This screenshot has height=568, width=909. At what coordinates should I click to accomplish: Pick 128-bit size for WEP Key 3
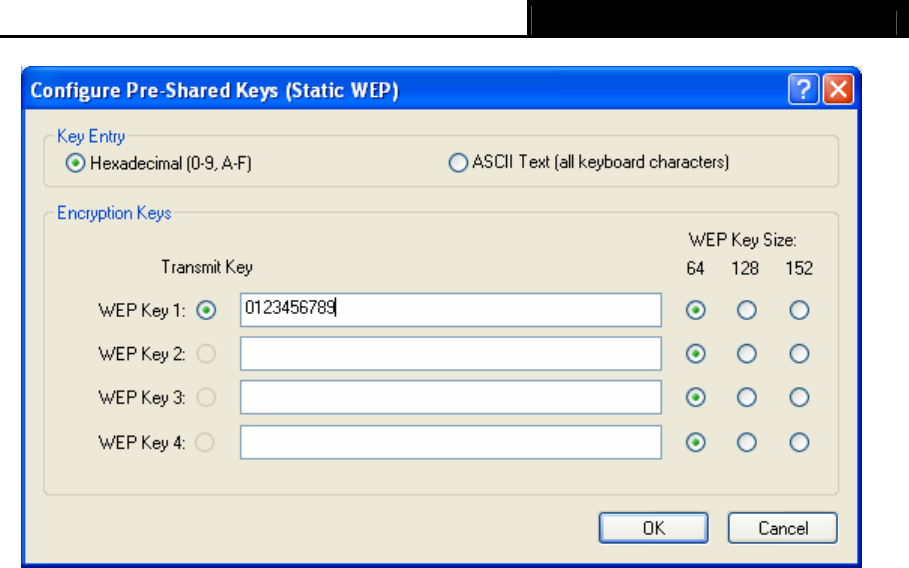(747, 397)
